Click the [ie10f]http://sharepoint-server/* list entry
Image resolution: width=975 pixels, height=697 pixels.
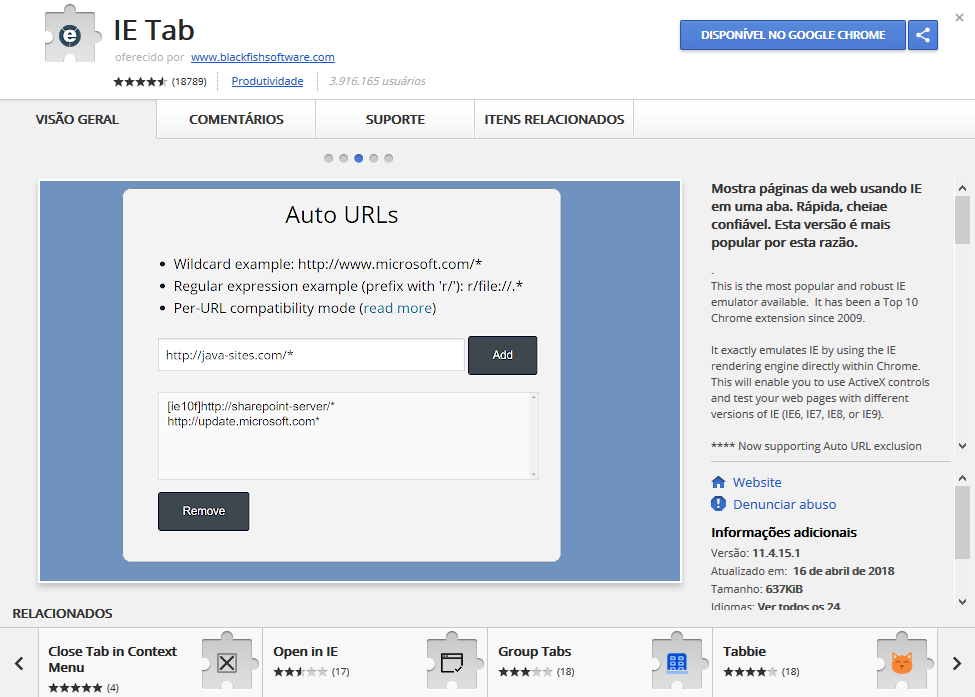251,407
